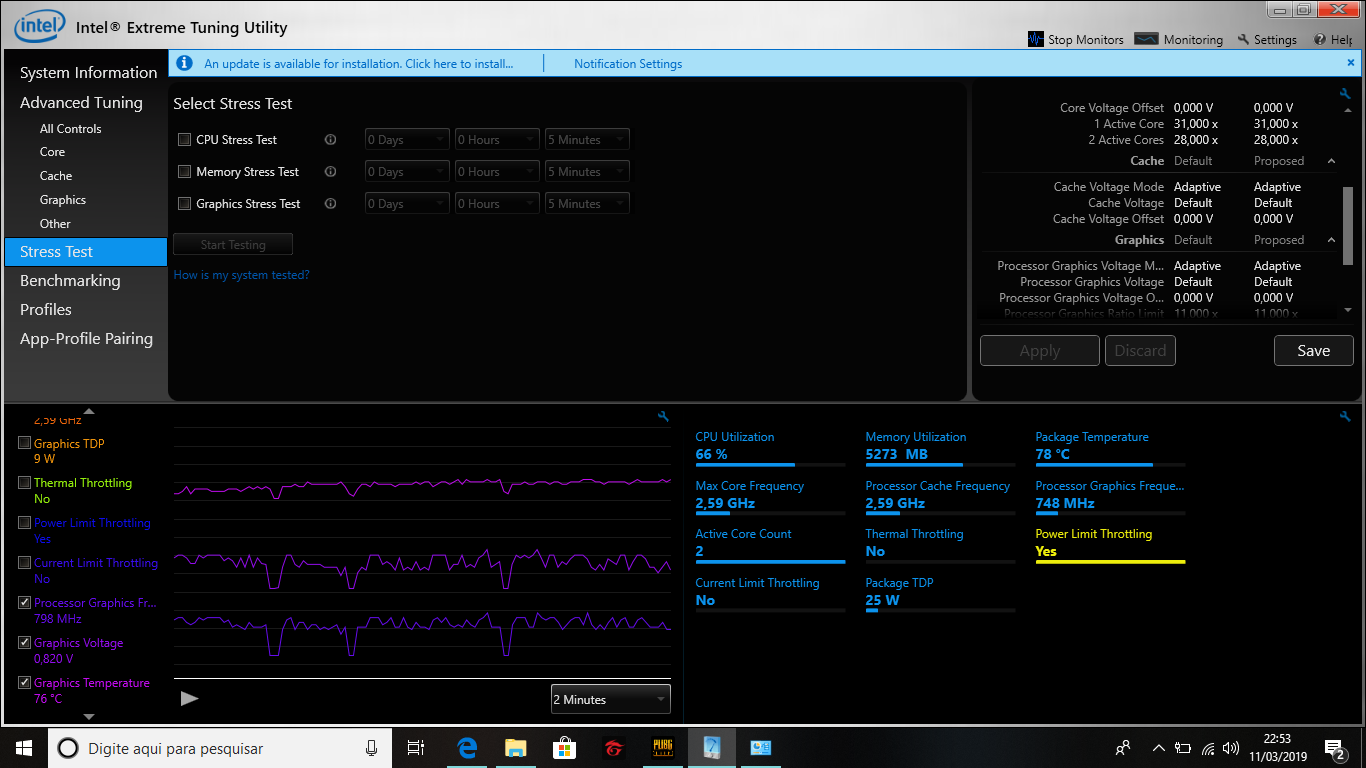Launch Microsoft Edge from the taskbar

pyautogui.click(x=467, y=748)
